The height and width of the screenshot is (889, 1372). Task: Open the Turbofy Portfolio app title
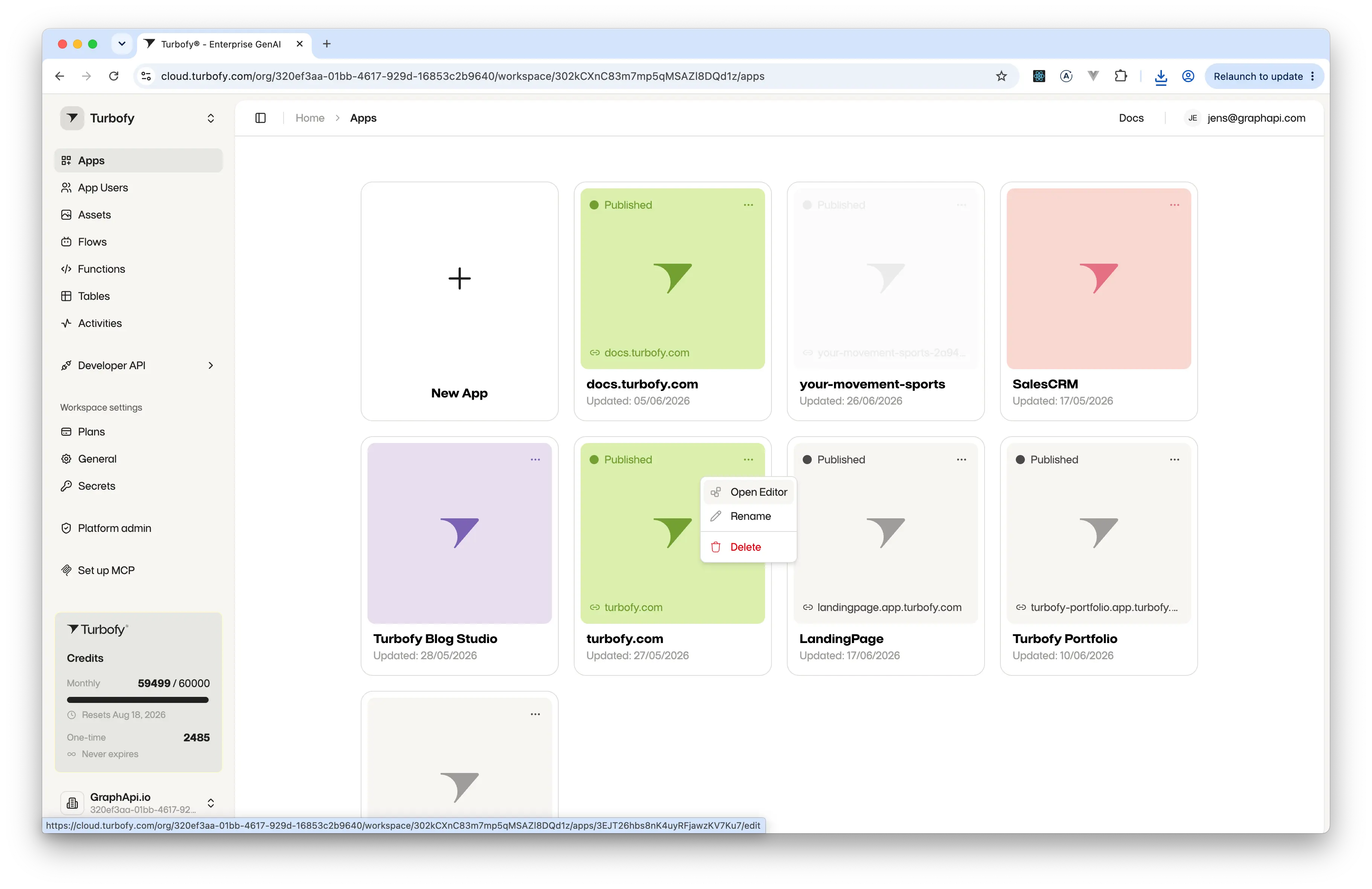point(1065,638)
